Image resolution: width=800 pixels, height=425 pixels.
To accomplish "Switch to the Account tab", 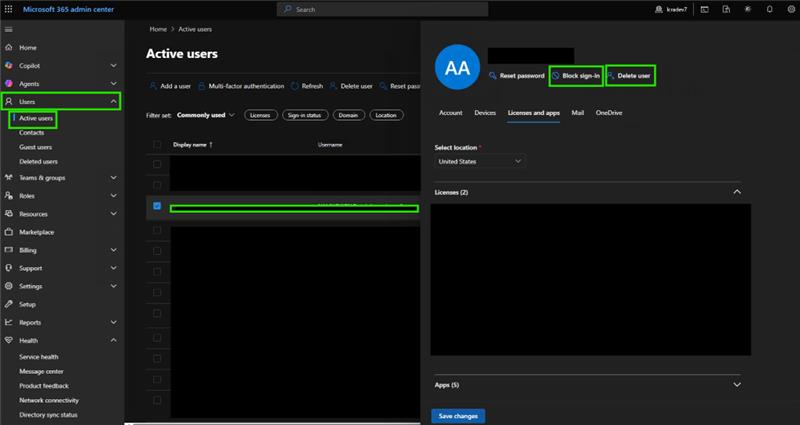I will tap(451, 113).
